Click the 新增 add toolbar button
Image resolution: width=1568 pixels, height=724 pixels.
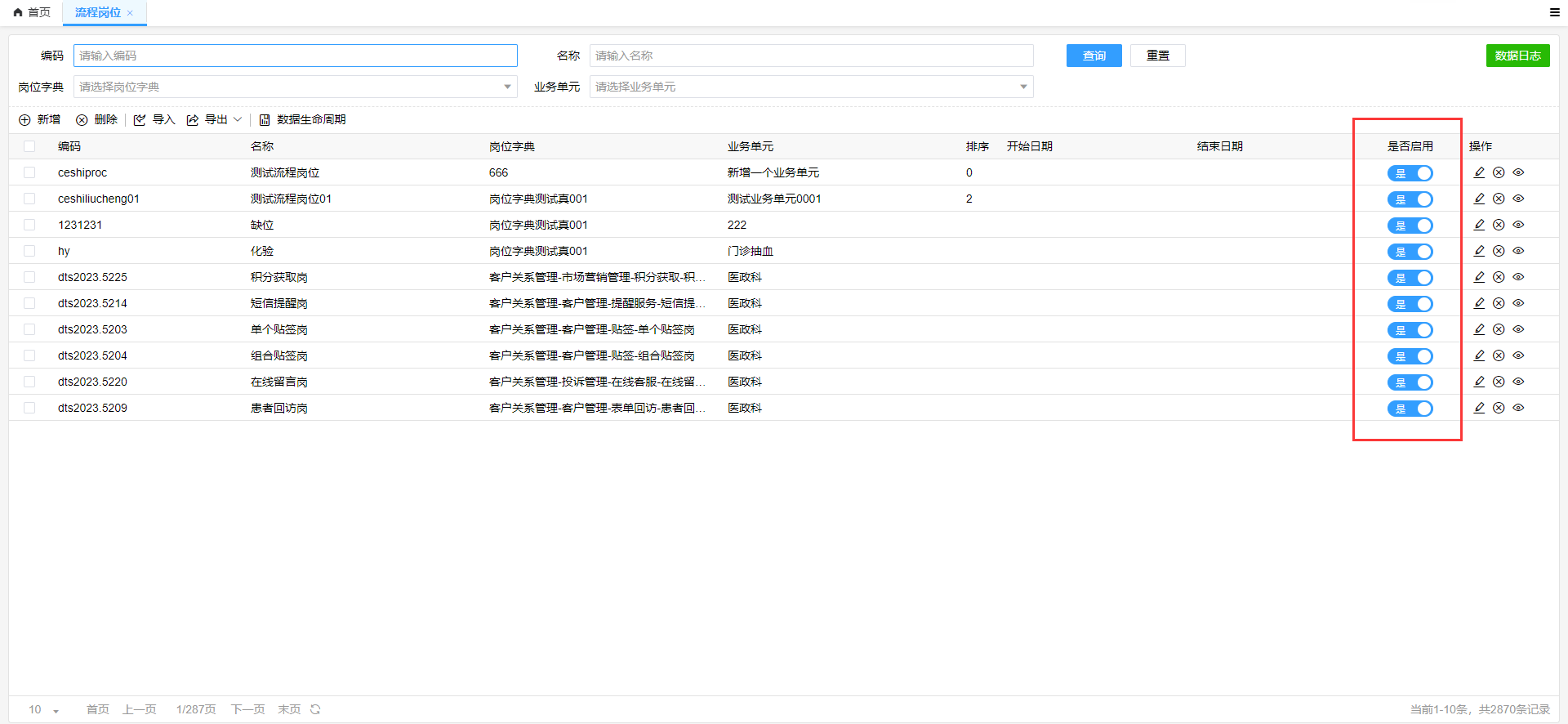pyautogui.click(x=39, y=119)
